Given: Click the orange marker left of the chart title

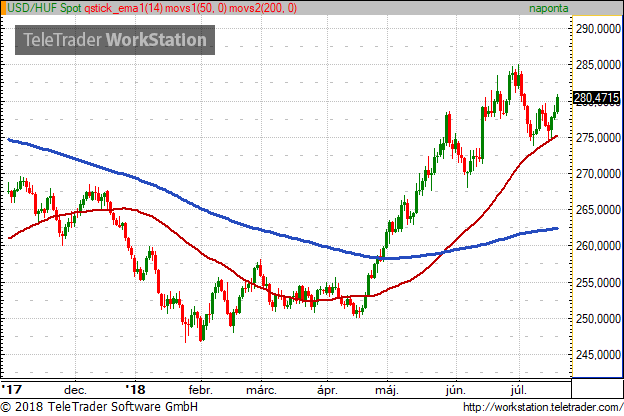Looking at the screenshot, I should point(3,8).
